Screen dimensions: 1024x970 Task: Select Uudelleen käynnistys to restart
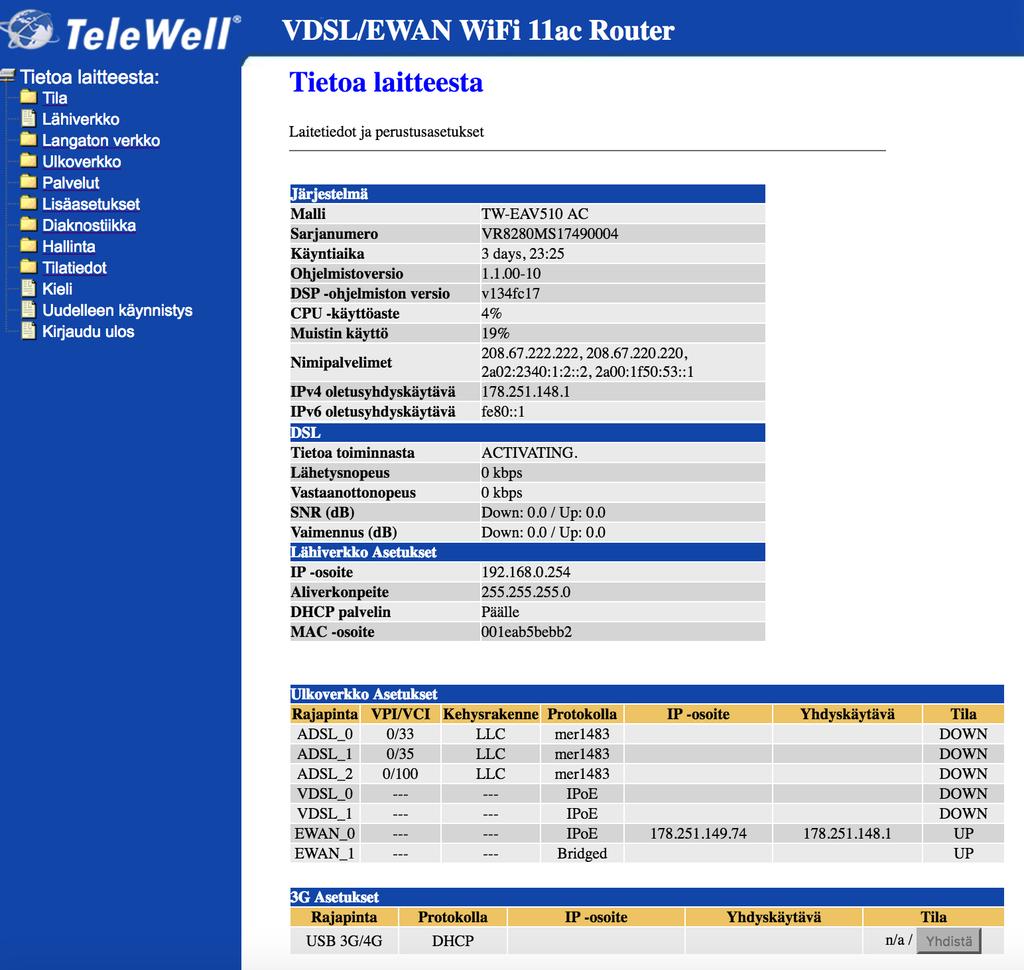[118, 310]
